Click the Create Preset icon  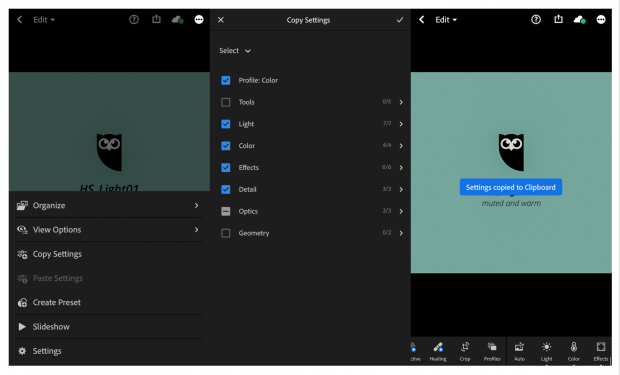pos(22,303)
